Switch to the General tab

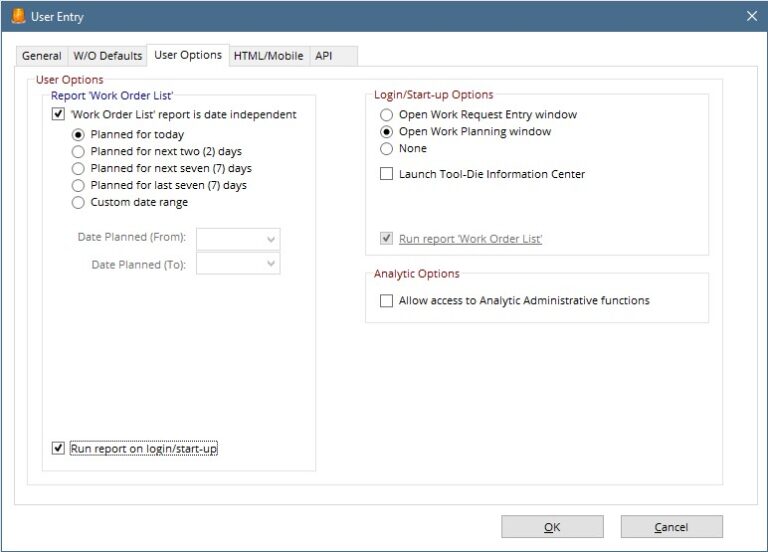(x=42, y=56)
